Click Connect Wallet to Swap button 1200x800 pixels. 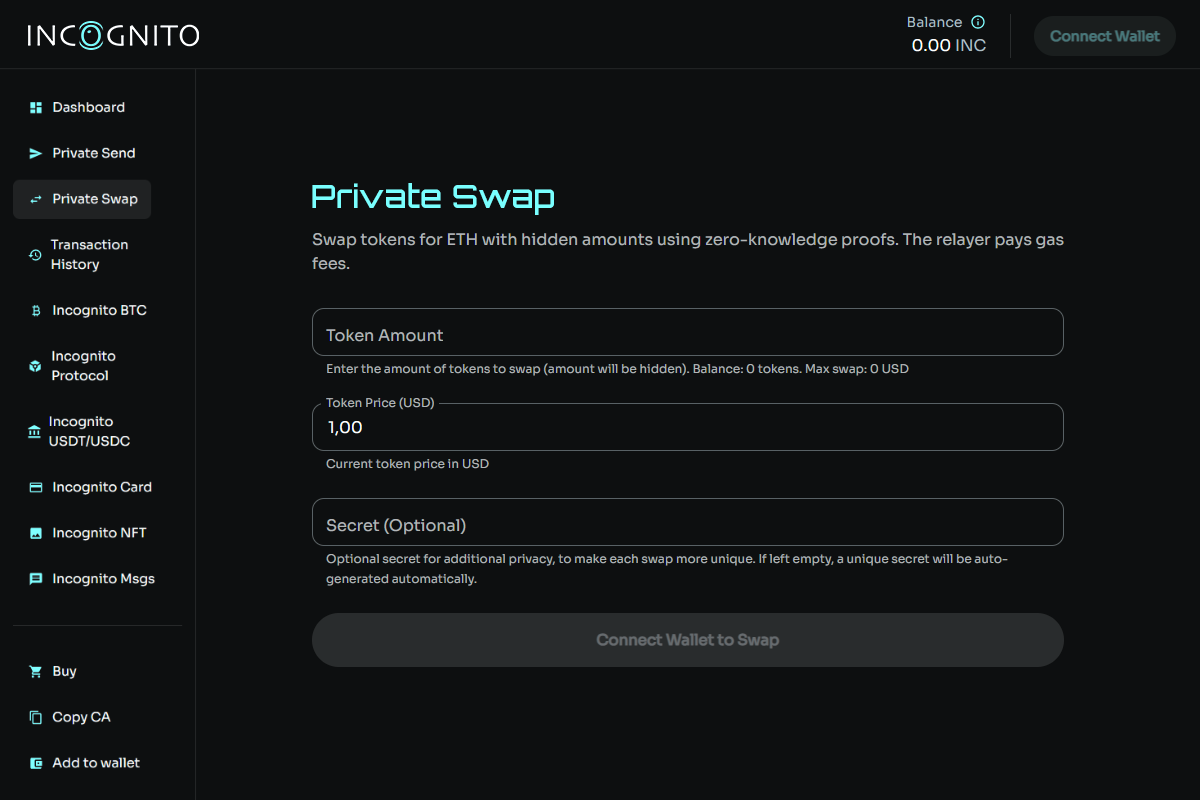(688, 640)
